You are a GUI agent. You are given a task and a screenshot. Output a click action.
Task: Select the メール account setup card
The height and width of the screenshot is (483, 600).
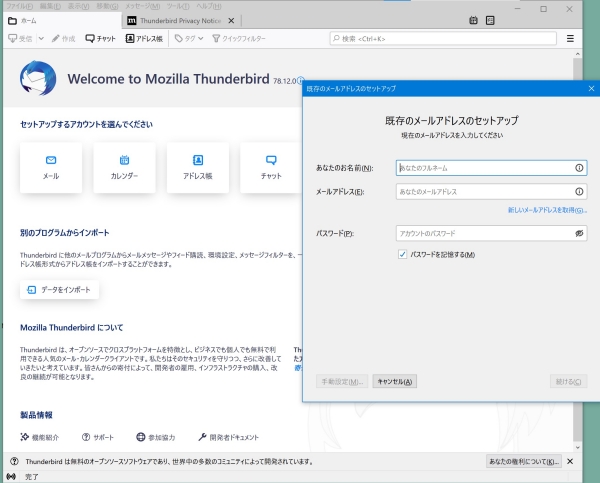click(51, 168)
